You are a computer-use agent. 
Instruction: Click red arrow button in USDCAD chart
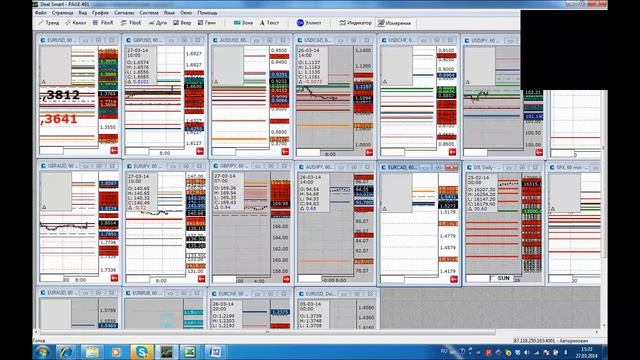369,152
